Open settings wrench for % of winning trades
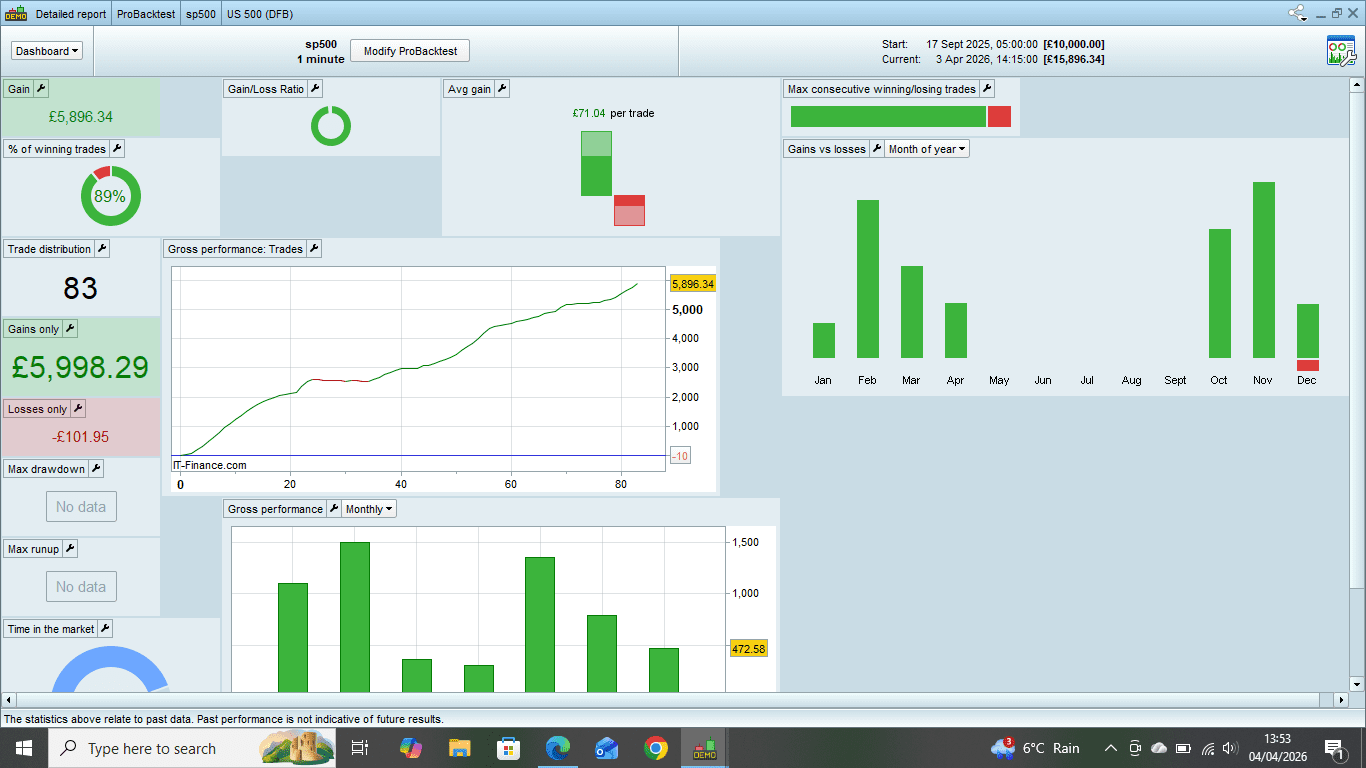 point(117,149)
